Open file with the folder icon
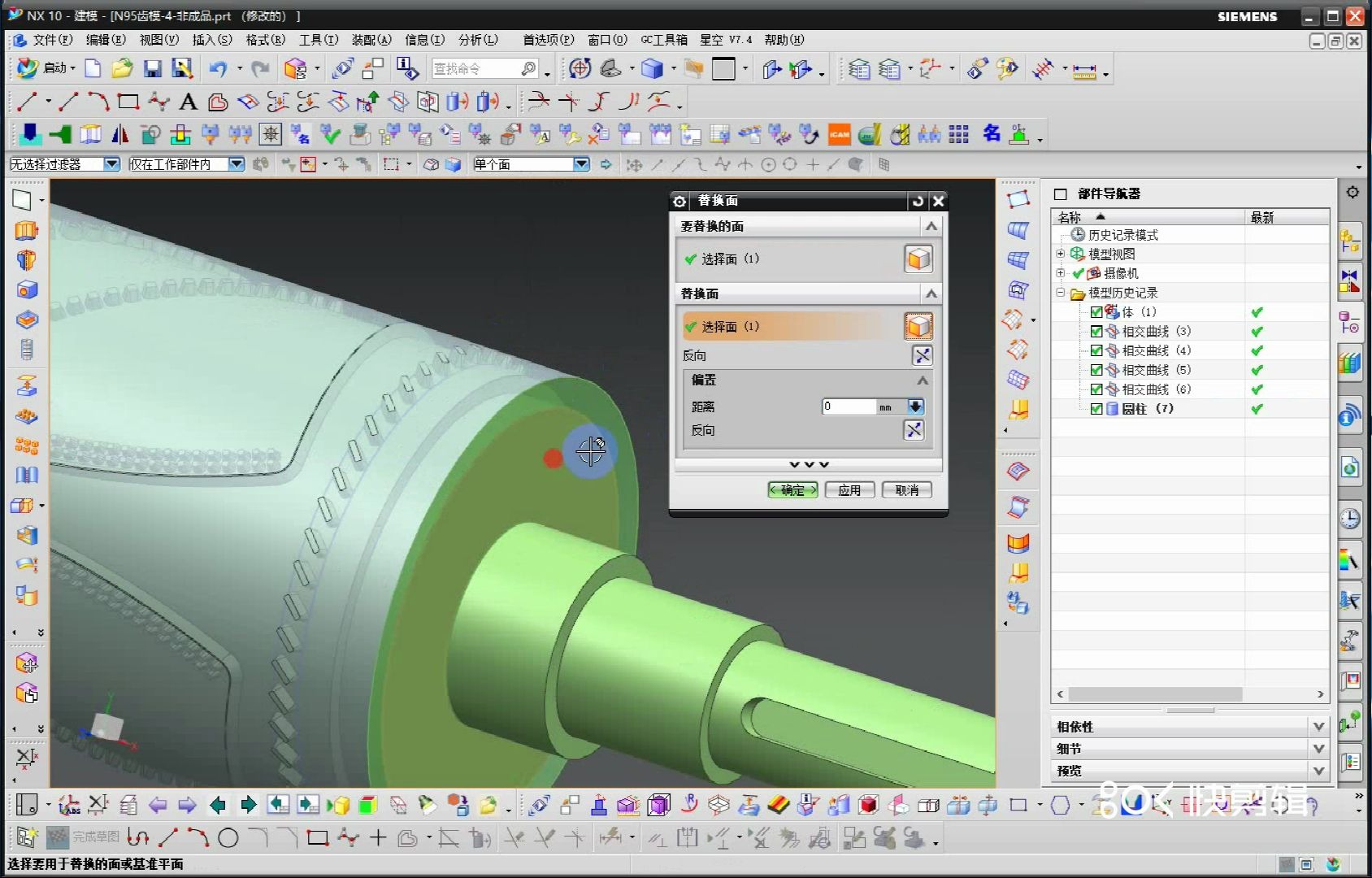 122,69
